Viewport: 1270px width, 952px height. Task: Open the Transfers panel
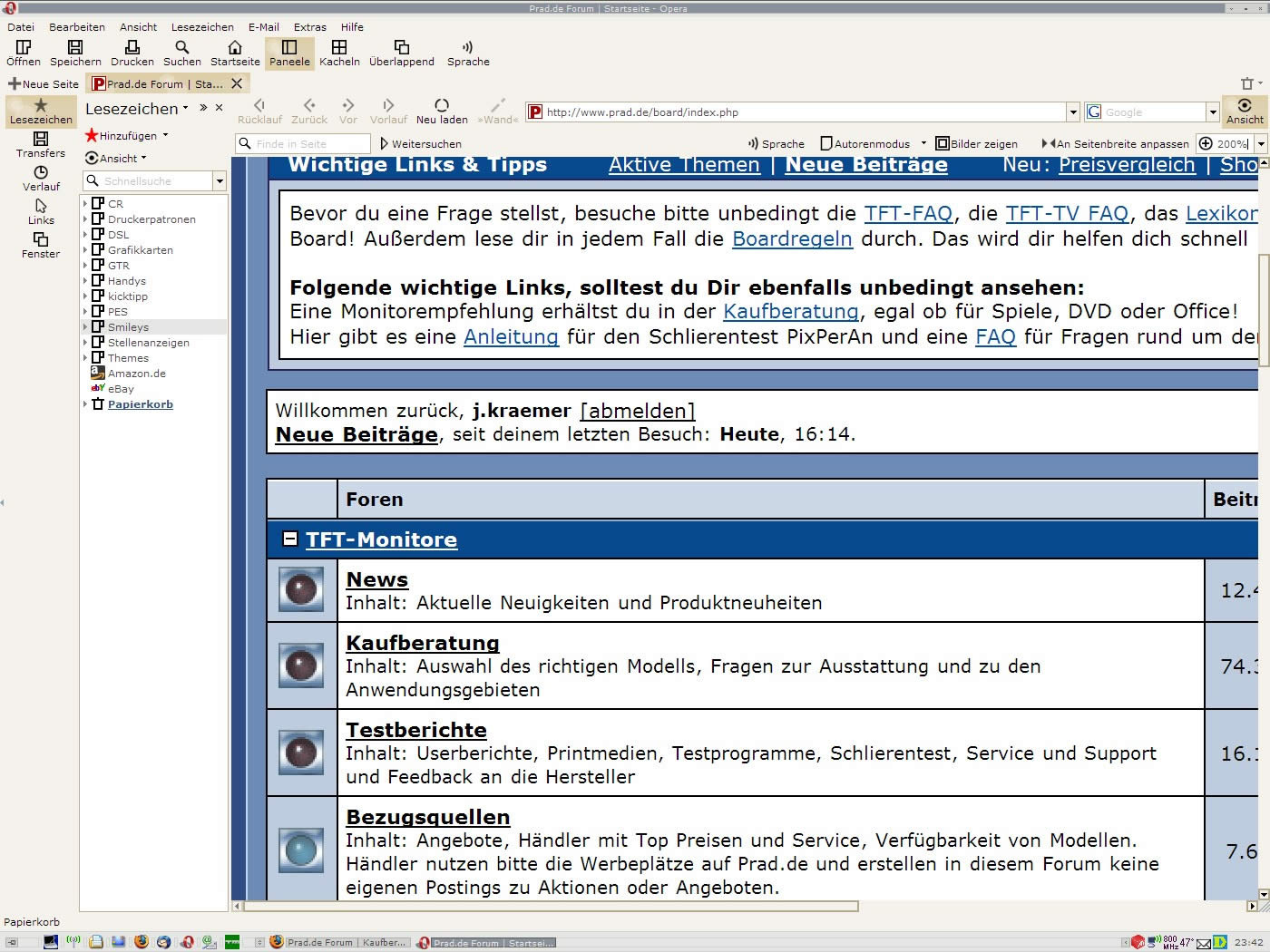[x=41, y=144]
